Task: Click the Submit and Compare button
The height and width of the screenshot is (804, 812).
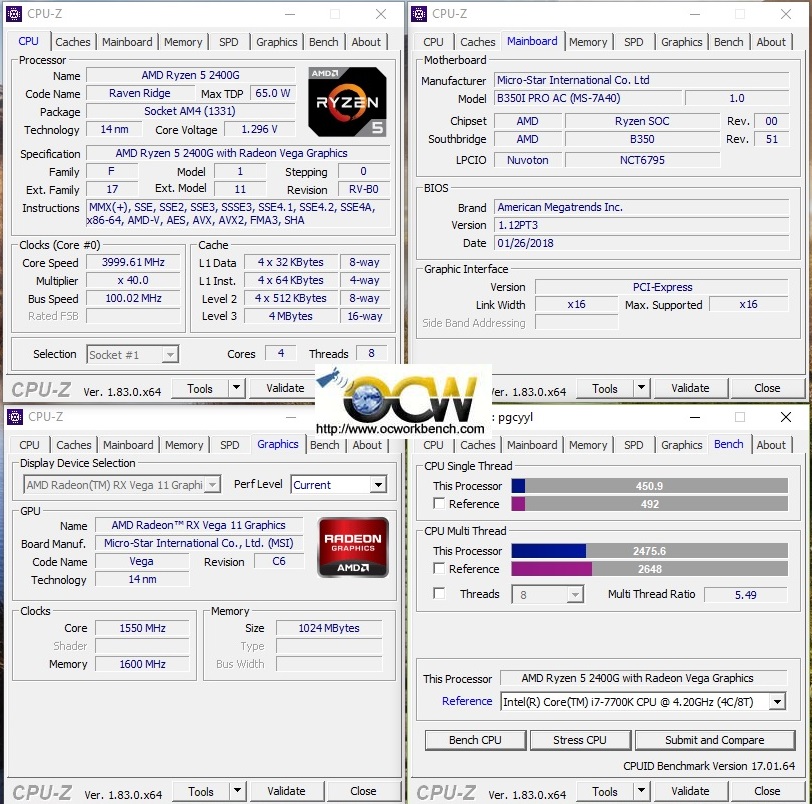Action: pyautogui.click(x=715, y=740)
